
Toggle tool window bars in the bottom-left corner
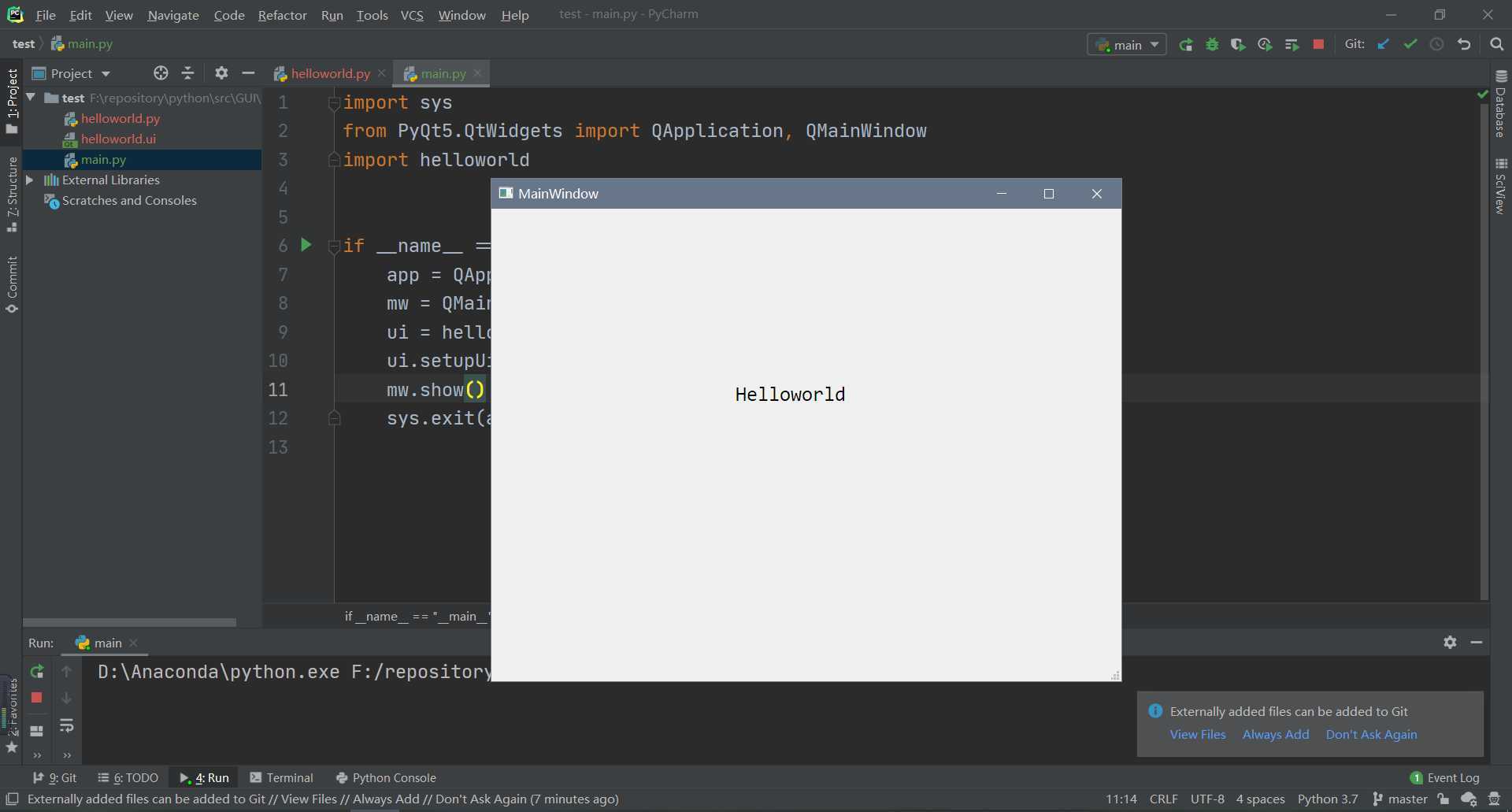13,799
